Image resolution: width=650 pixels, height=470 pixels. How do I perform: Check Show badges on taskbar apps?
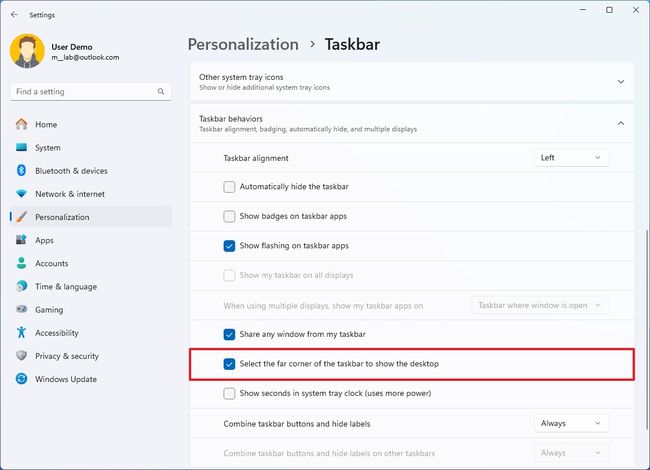(x=230, y=216)
